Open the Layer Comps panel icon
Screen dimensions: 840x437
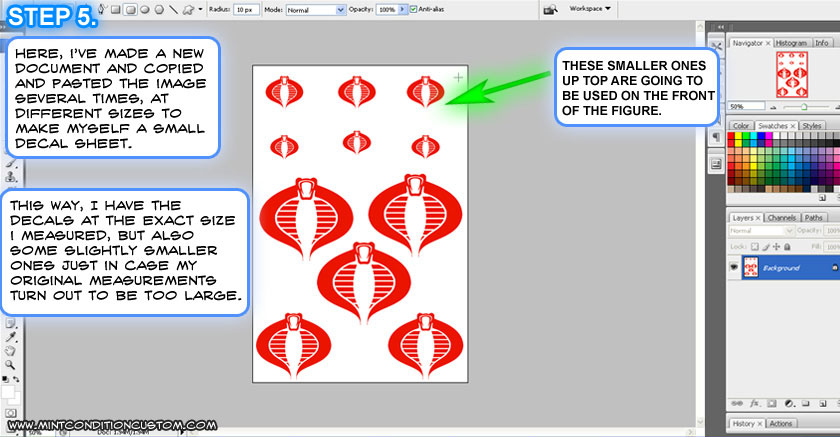click(x=716, y=164)
